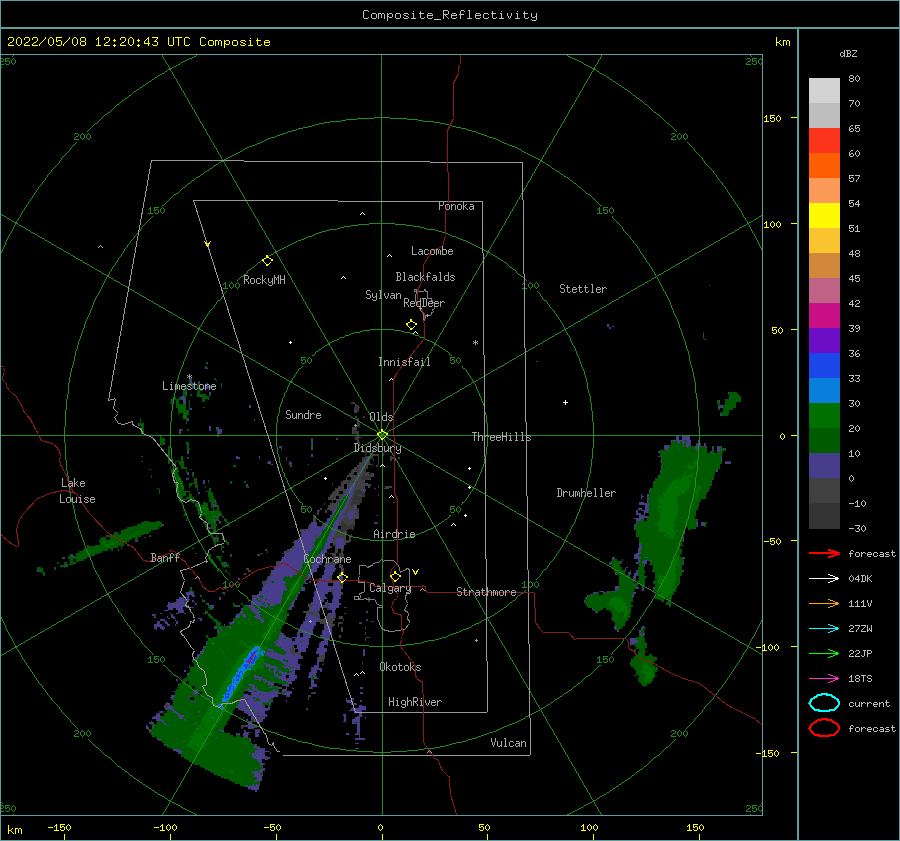
Task: Click the Sundre label
Action: coord(303,414)
